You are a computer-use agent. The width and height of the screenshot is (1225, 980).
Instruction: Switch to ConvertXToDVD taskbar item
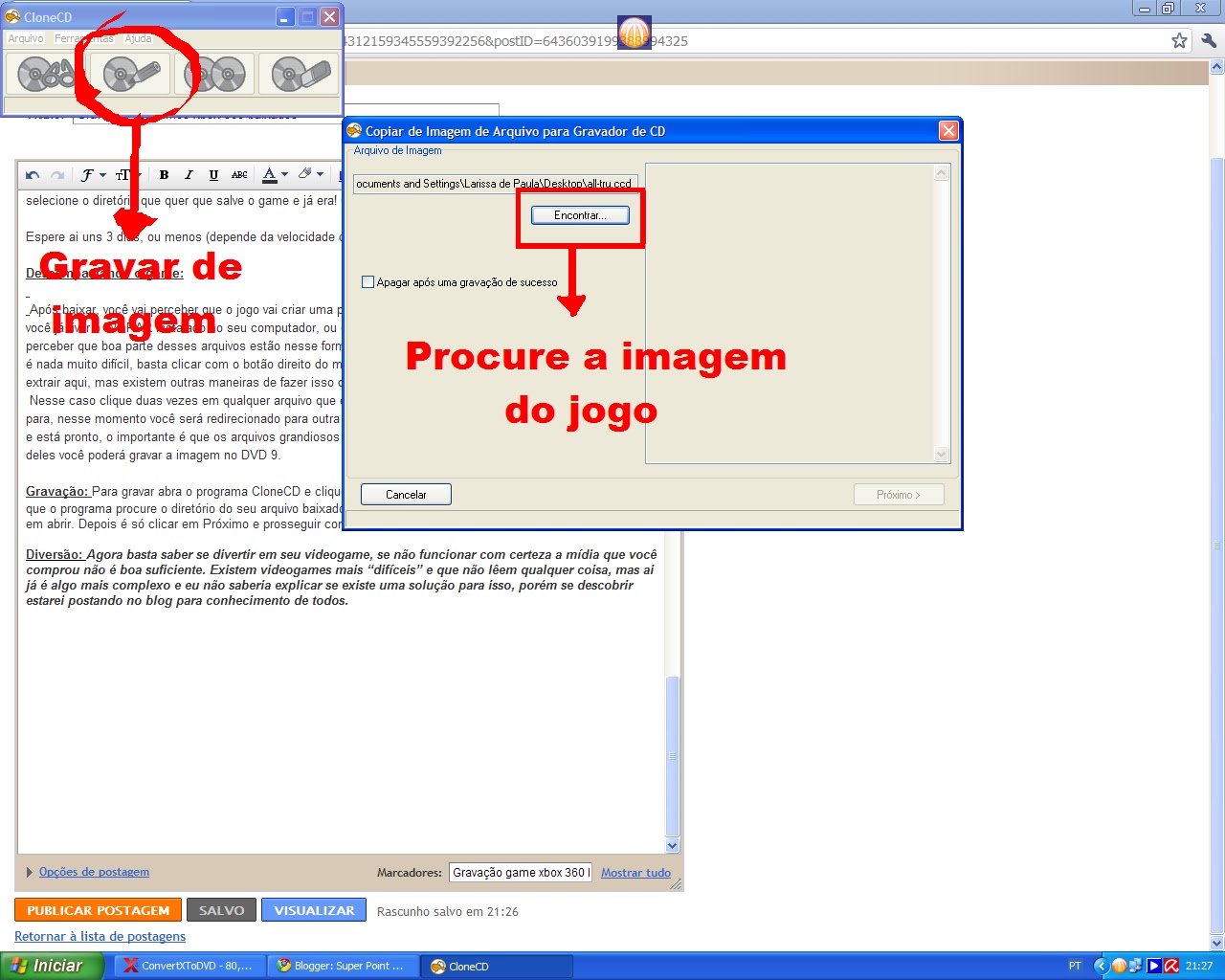(189, 966)
